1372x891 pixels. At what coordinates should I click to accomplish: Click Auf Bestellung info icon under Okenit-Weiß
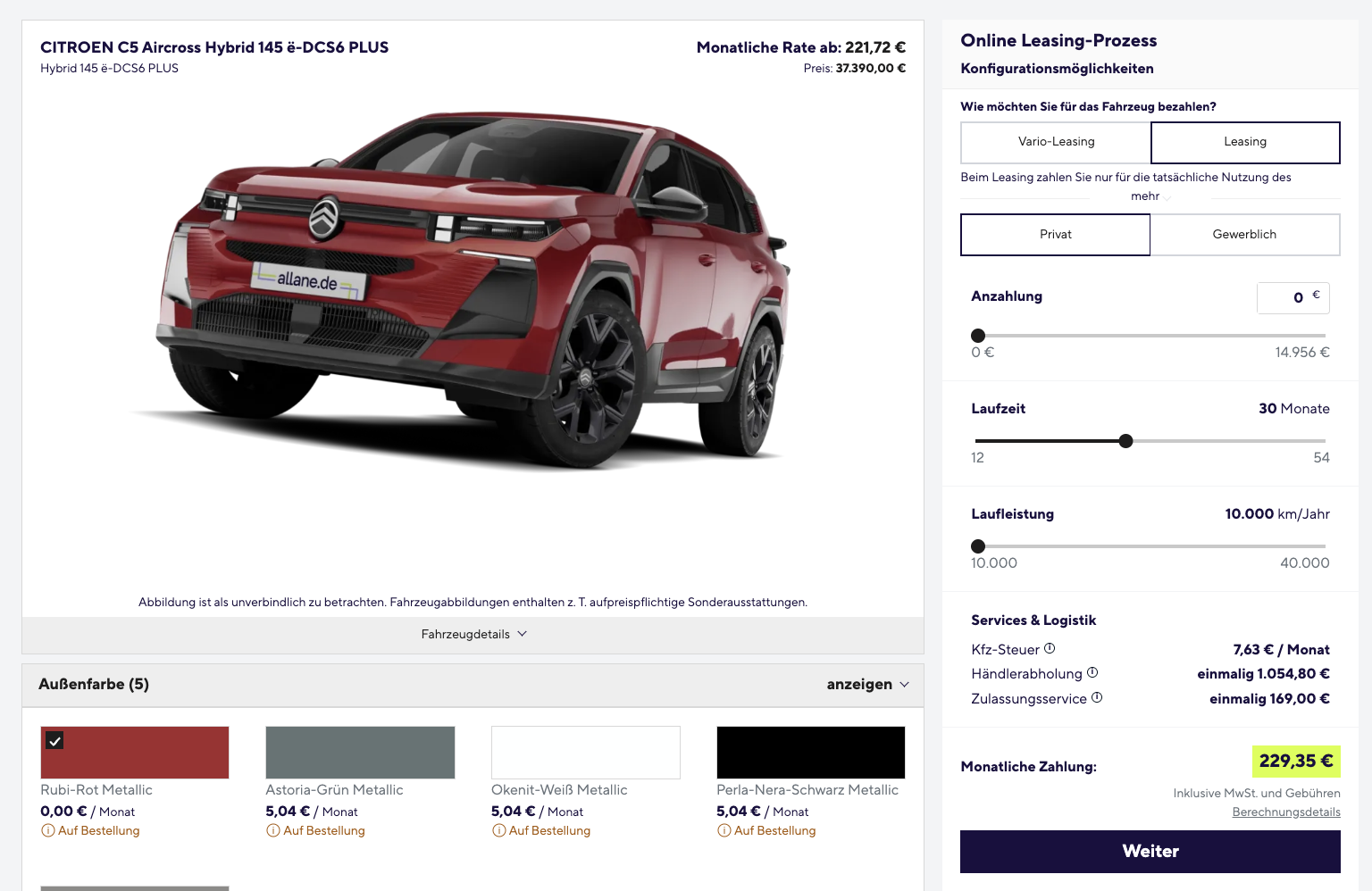point(498,830)
